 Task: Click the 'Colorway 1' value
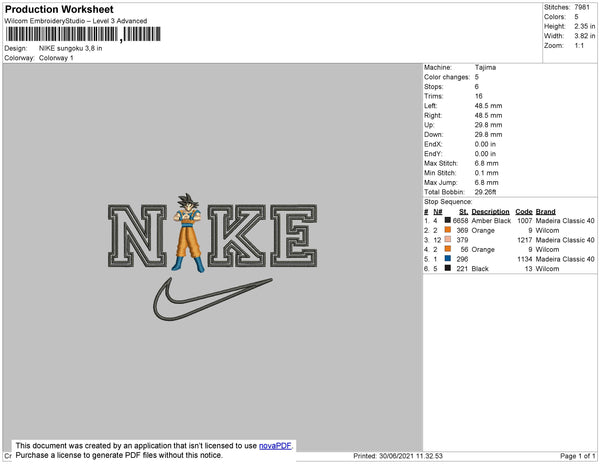(56, 58)
